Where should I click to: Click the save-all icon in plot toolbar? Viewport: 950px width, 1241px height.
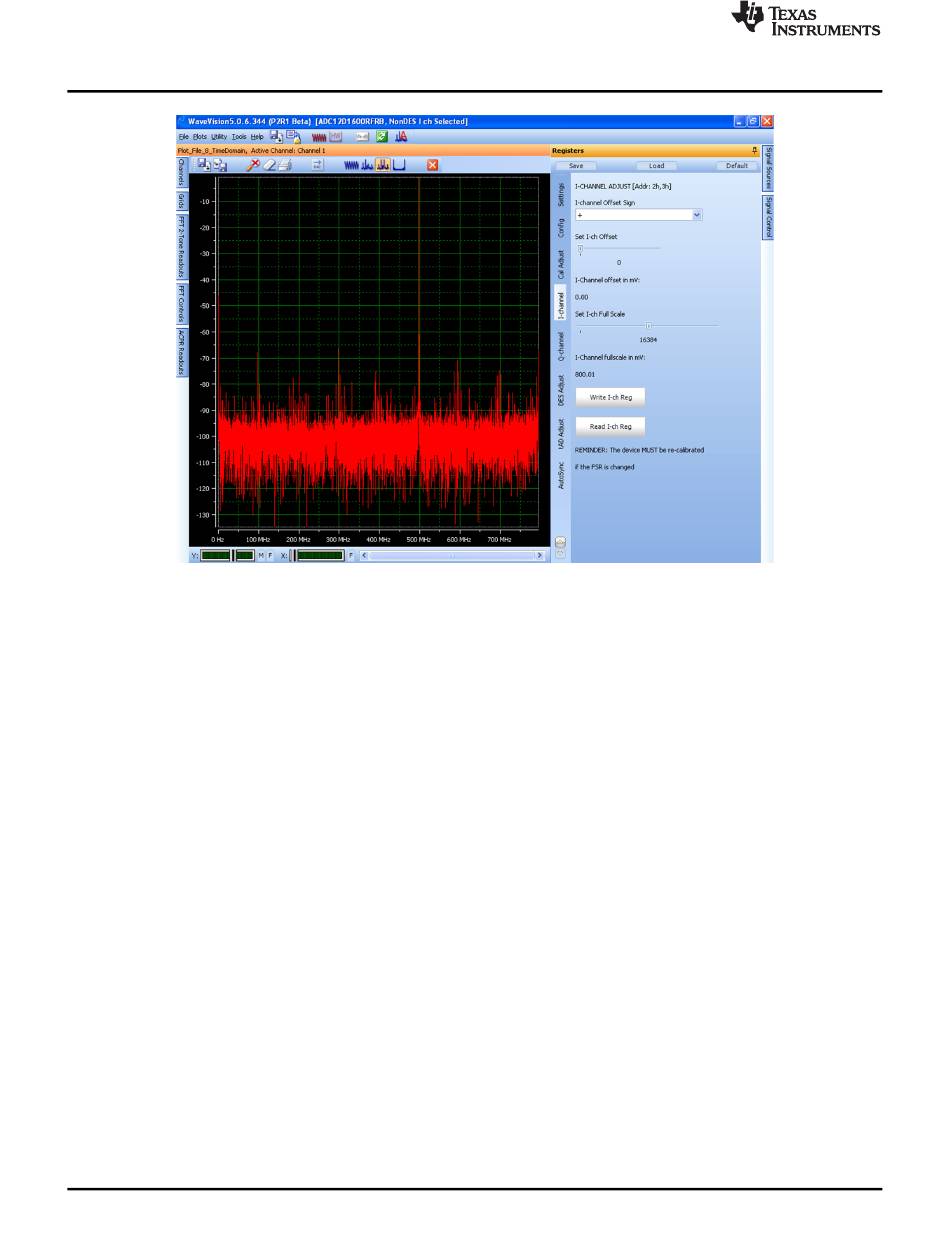click(x=220, y=165)
